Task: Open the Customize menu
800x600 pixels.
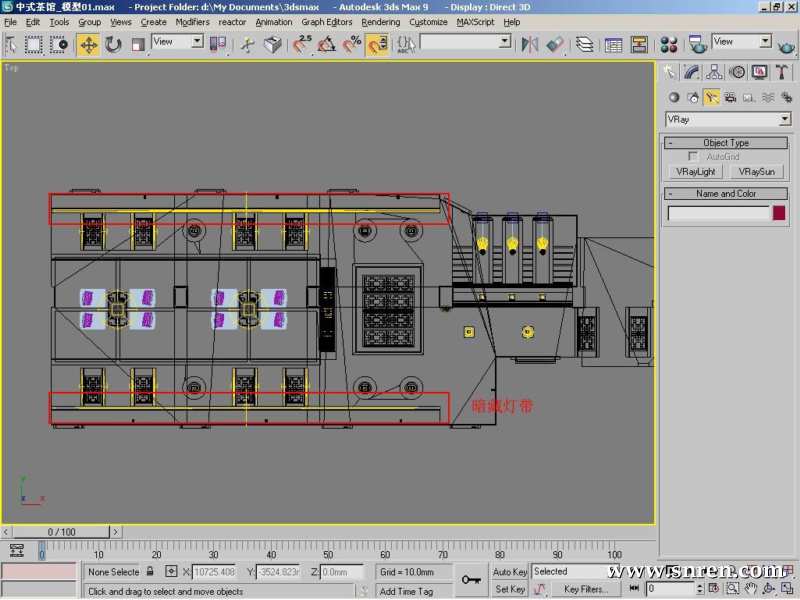Action: click(x=428, y=22)
